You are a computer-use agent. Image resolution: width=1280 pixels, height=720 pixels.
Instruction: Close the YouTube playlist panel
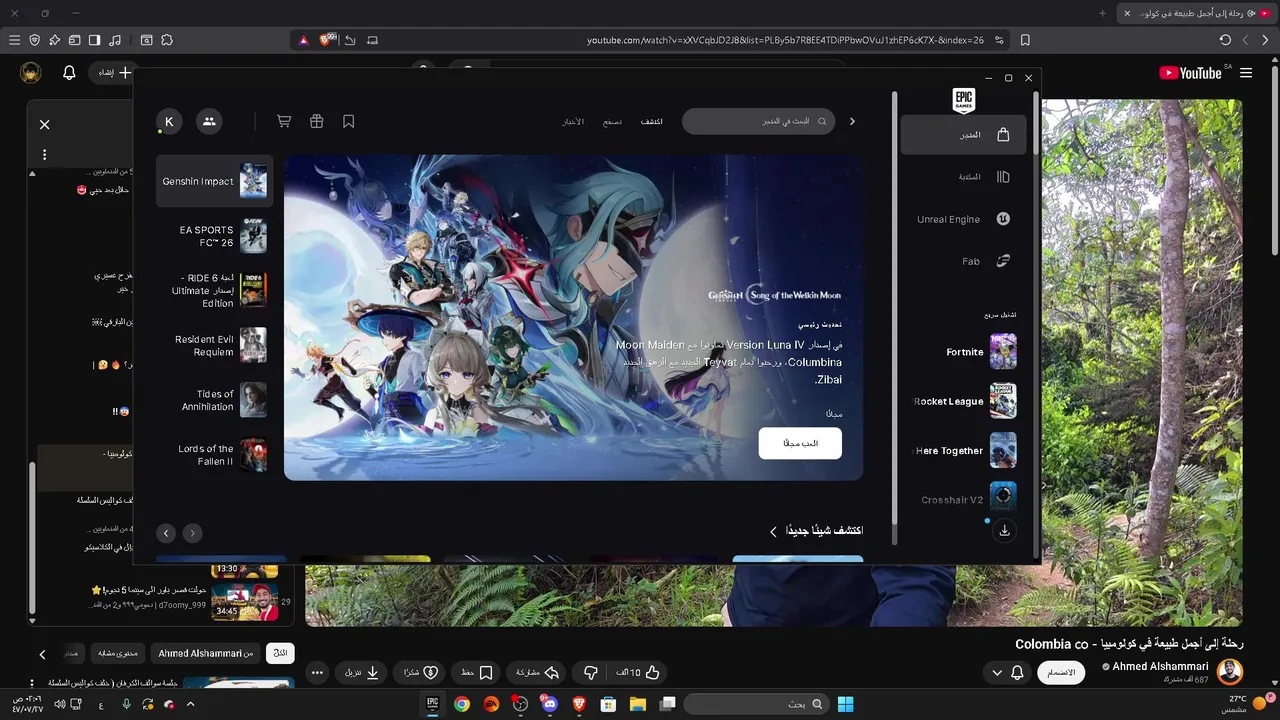44,124
